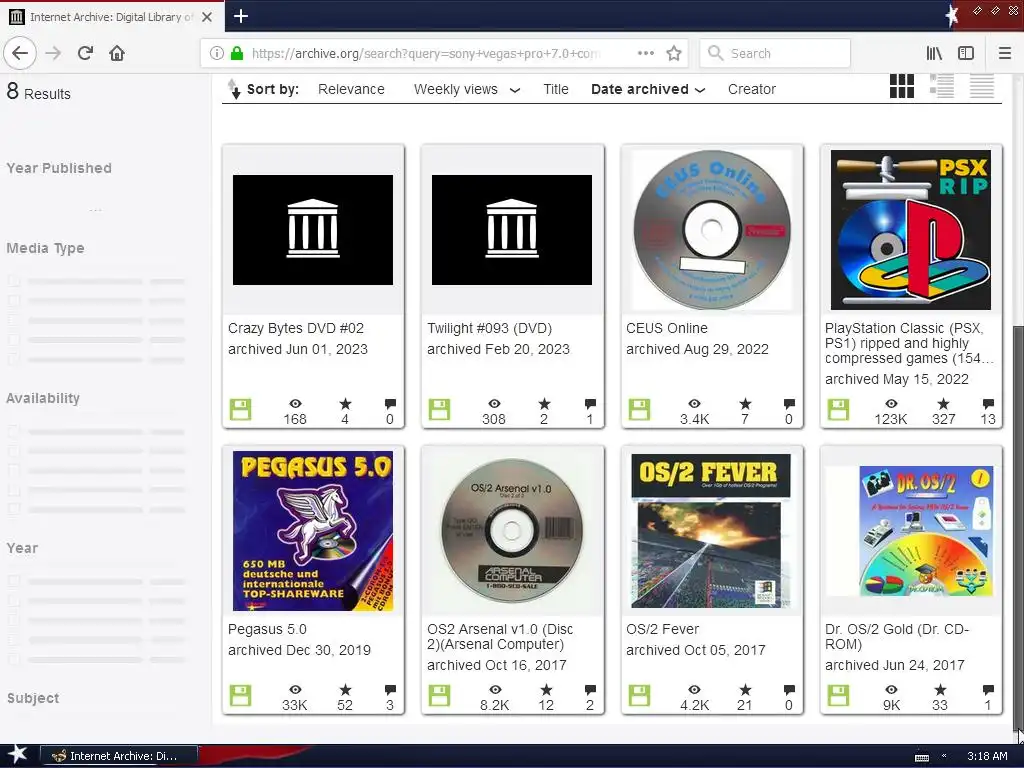Click the keyboard tray icon

(x=921, y=757)
